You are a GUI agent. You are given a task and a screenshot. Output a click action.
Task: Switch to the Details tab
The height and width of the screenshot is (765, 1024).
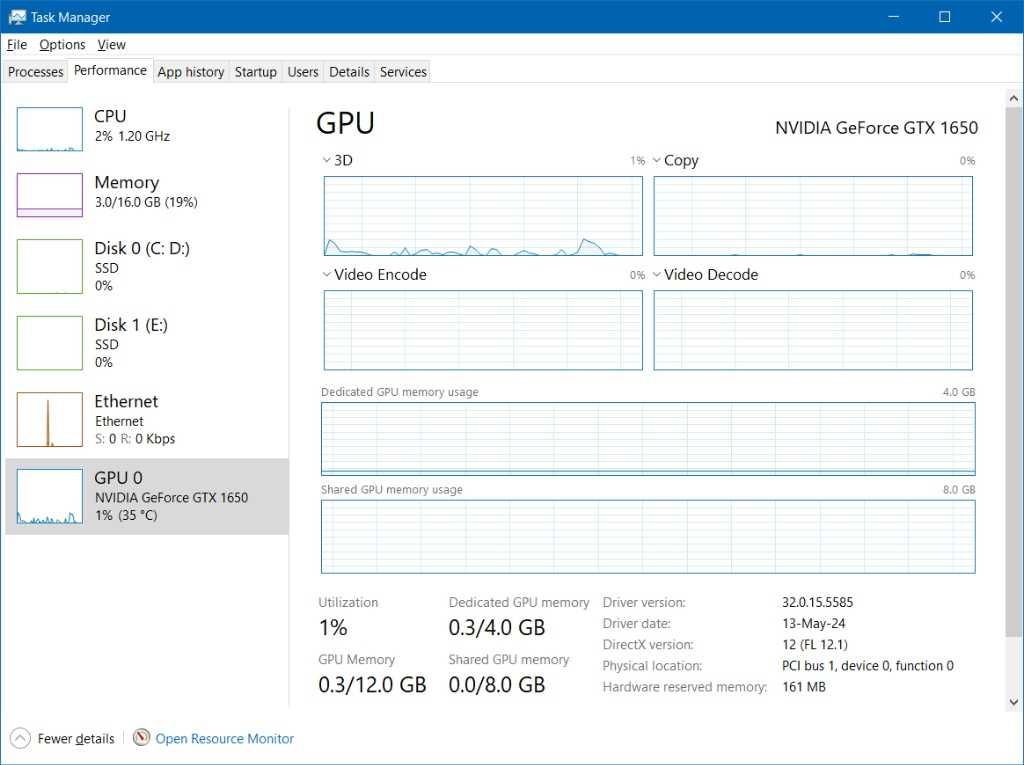pos(349,72)
